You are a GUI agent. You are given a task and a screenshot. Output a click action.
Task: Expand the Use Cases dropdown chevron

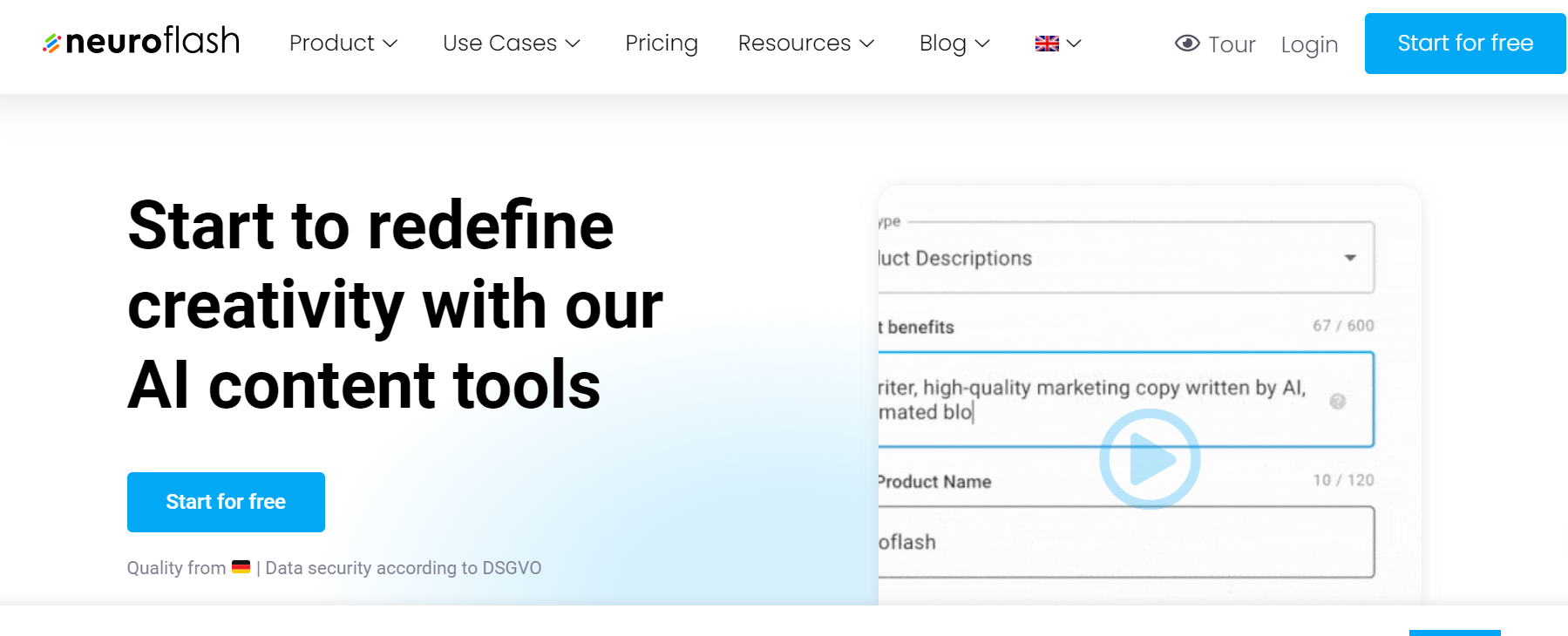(x=573, y=44)
